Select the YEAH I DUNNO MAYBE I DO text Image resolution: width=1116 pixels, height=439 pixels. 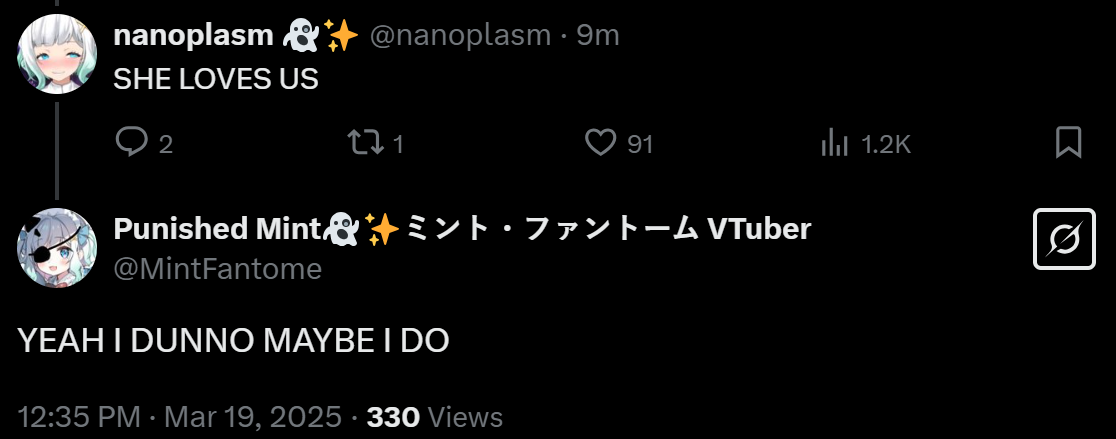(233, 342)
